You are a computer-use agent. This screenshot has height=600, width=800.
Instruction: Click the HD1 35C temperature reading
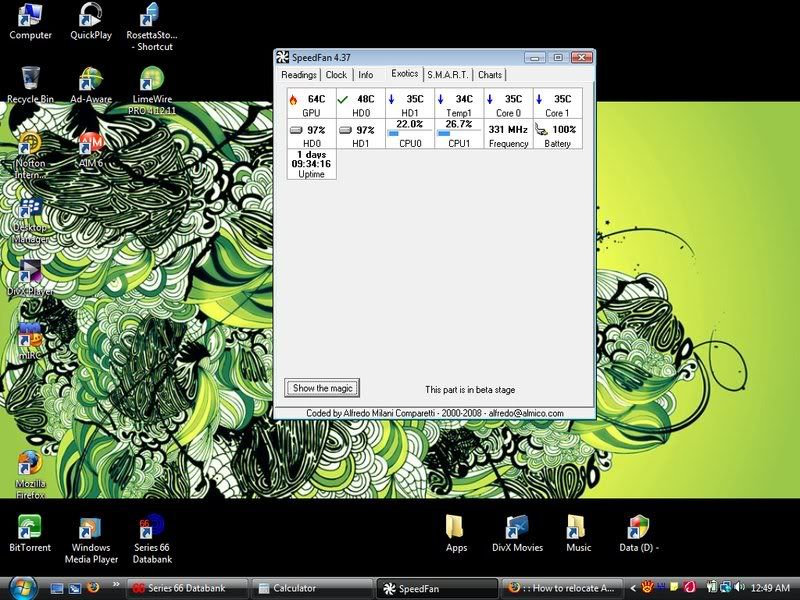pyautogui.click(x=410, y=104)
